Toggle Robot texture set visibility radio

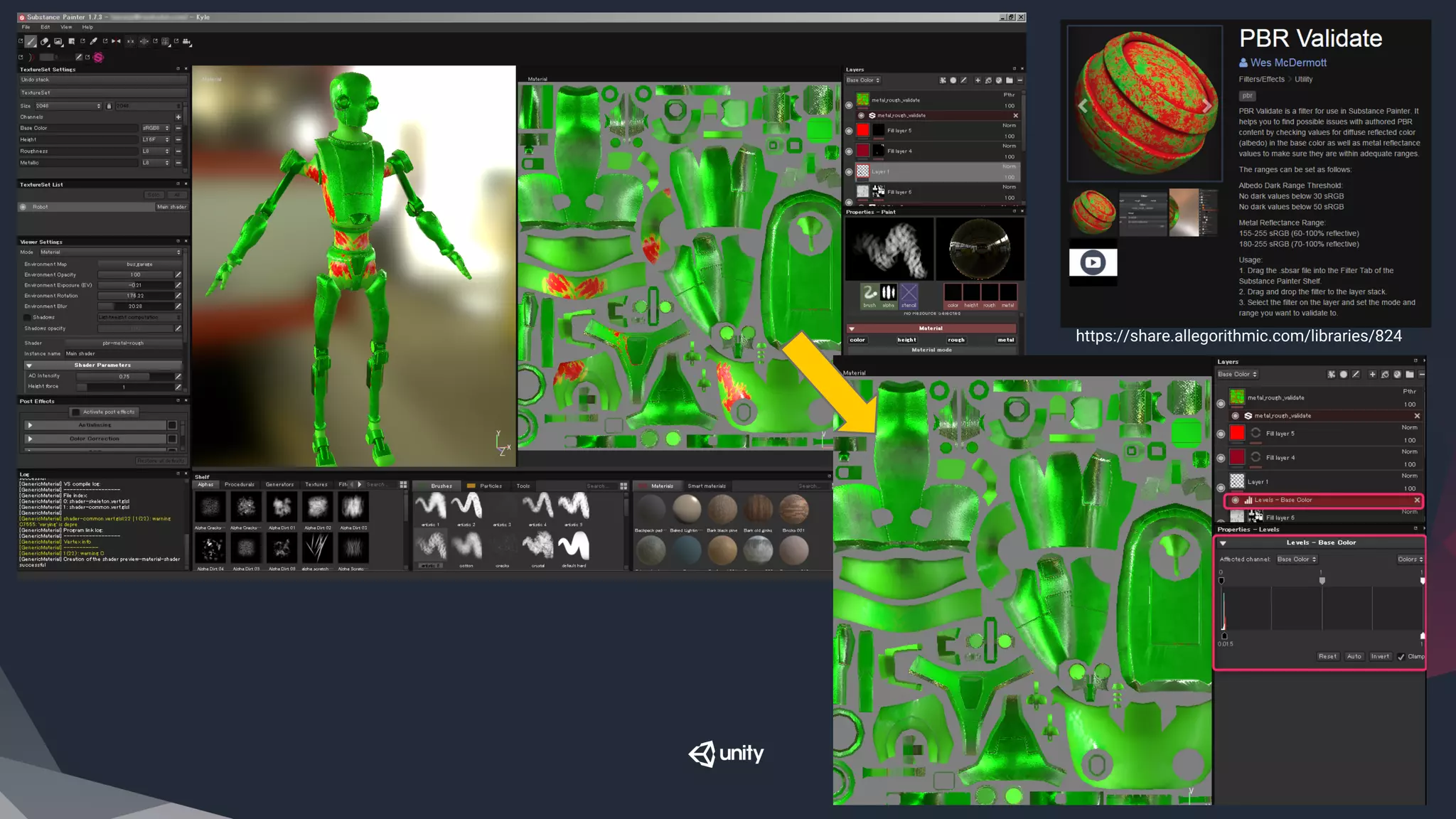(x=23, y=208)
